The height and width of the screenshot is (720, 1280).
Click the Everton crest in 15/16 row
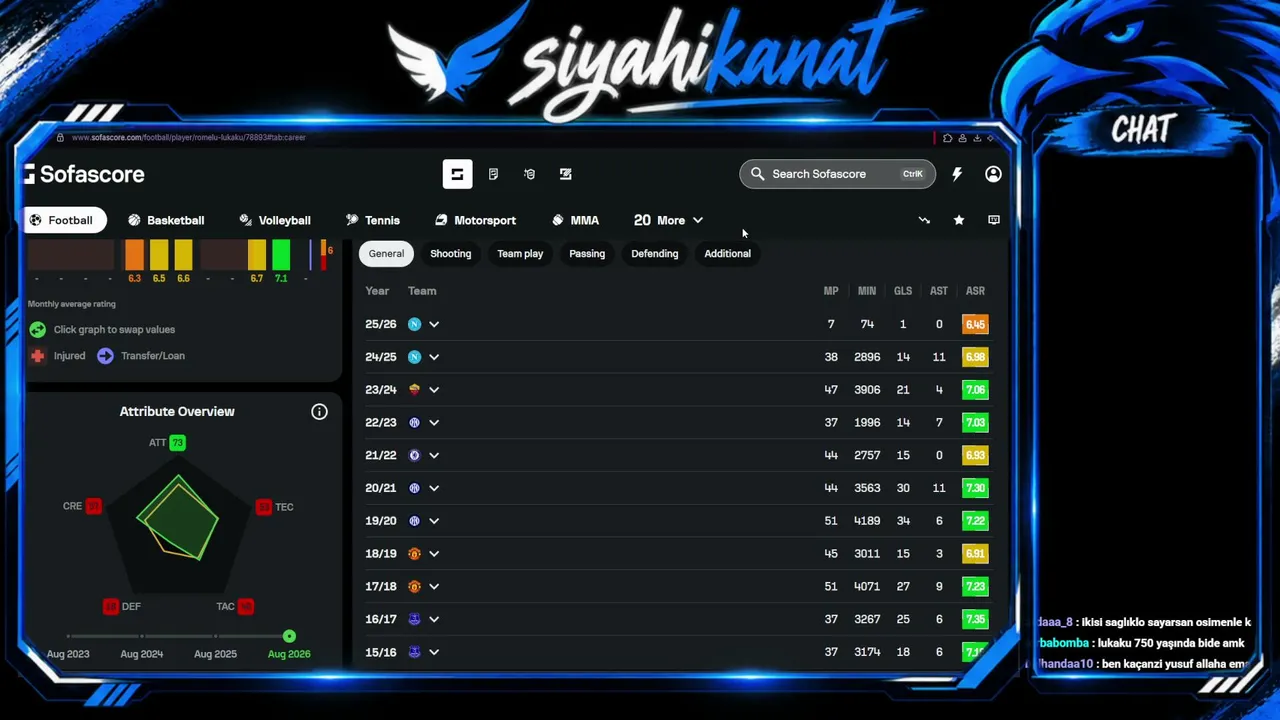coord(414,652)
